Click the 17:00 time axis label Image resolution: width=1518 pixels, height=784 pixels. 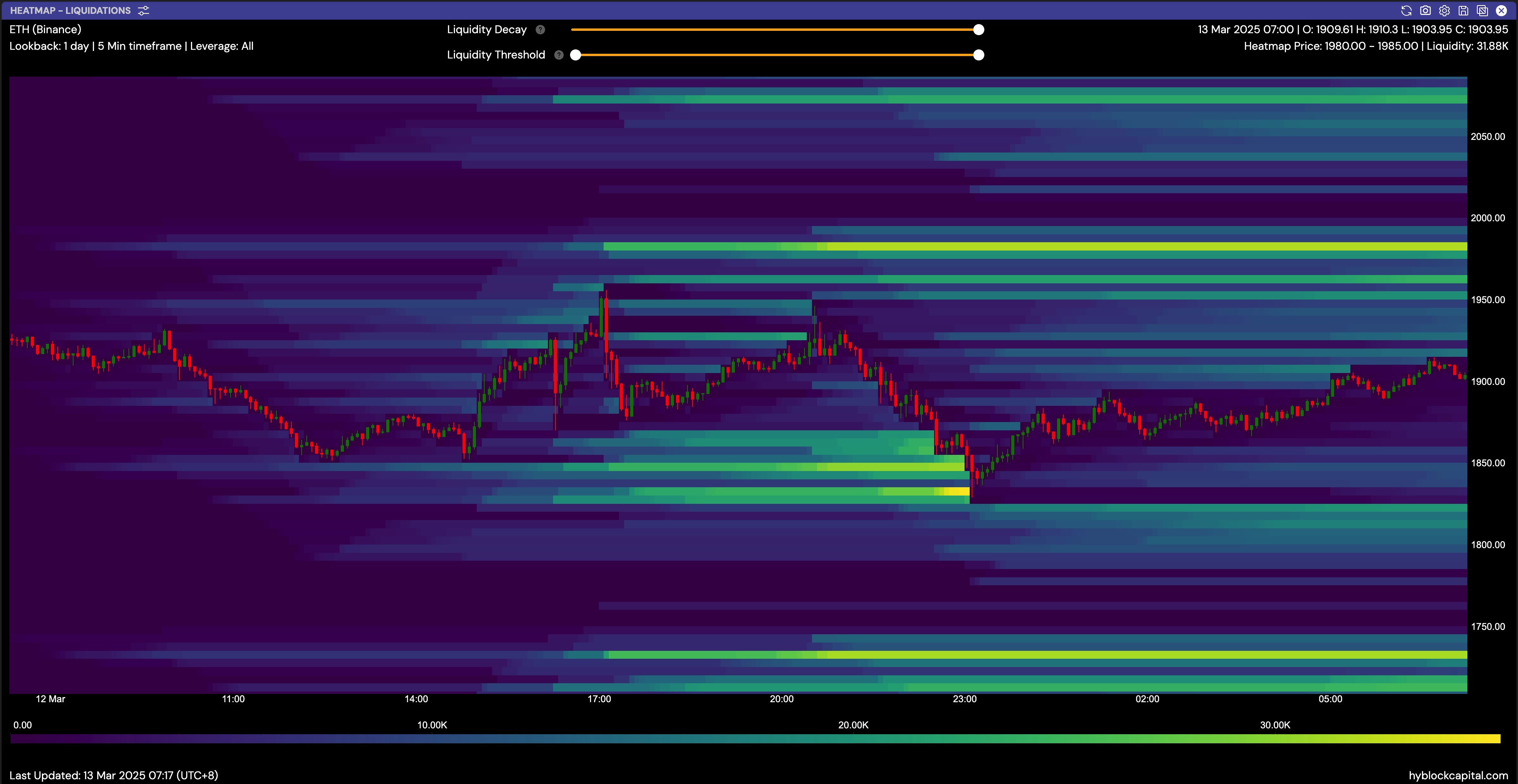(599, 699)
